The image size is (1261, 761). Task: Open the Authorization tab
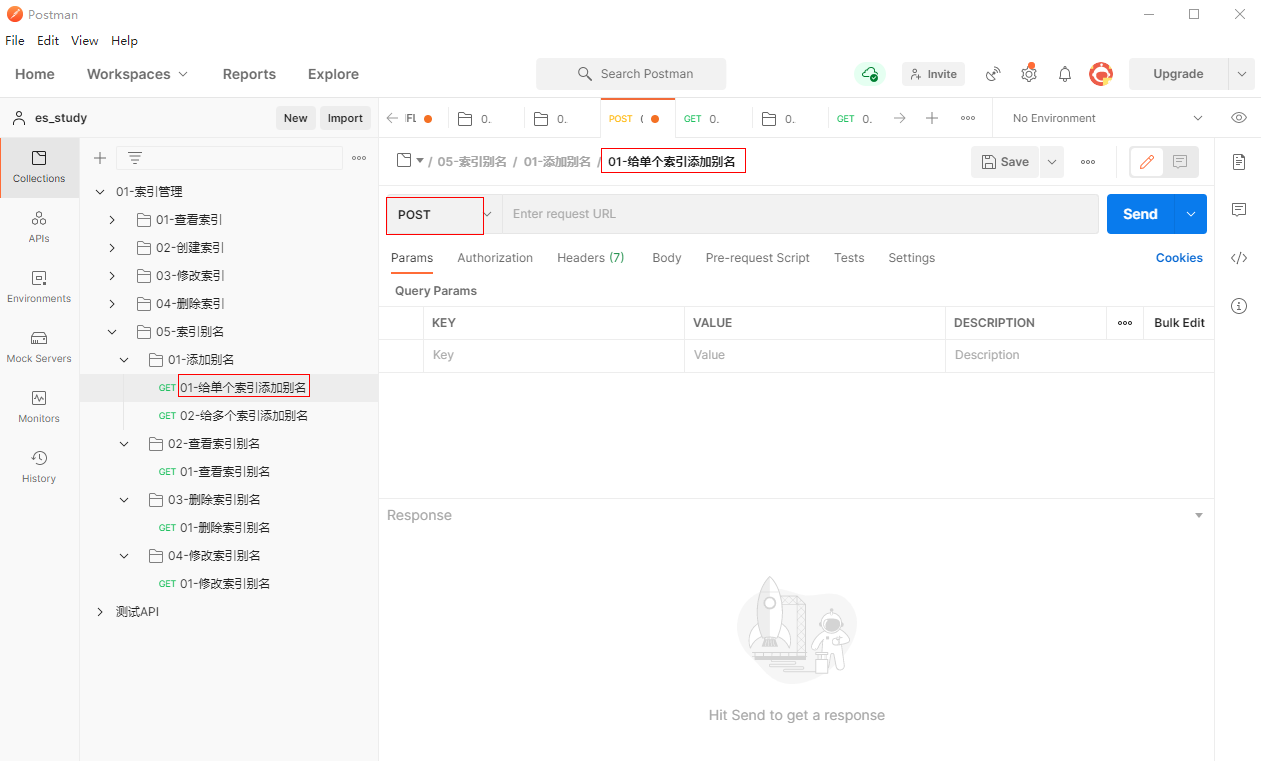point(495,258)
